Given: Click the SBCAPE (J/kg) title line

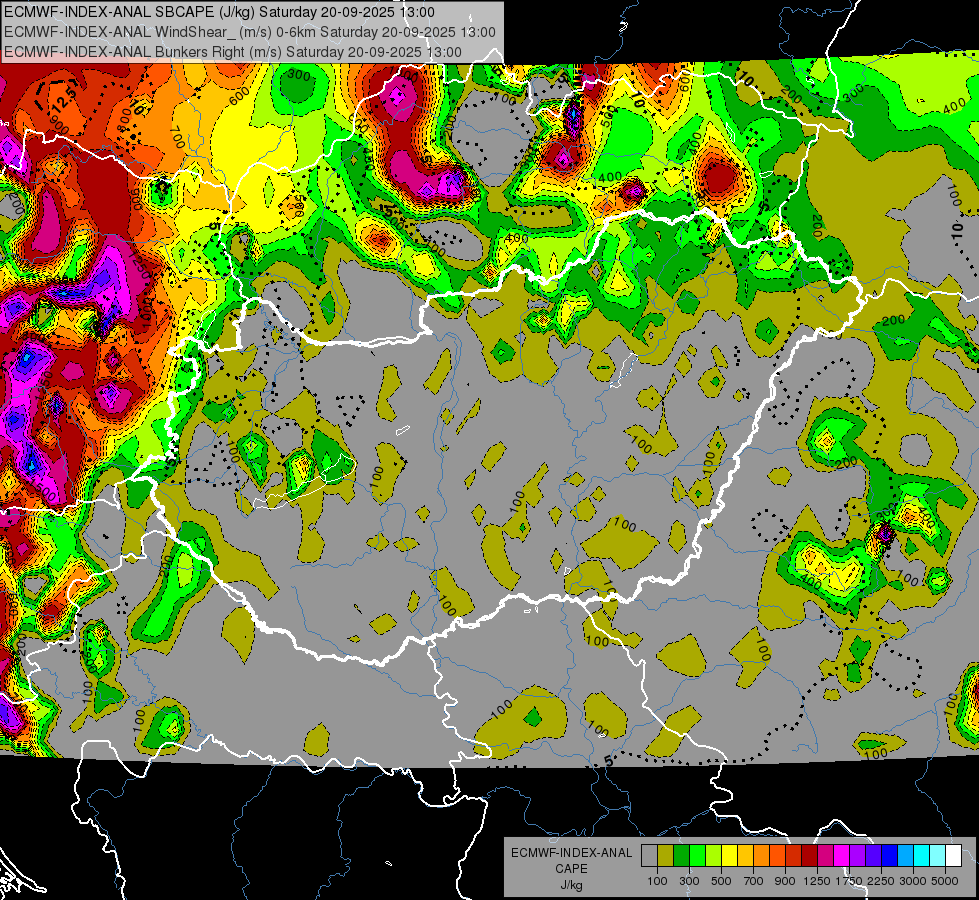Looking at the screenshot, I should coord(219,12).
